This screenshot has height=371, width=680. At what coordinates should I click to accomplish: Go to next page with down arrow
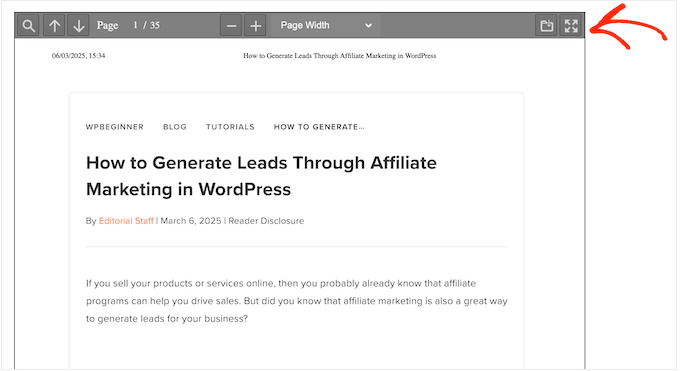[x=78, y=26]
